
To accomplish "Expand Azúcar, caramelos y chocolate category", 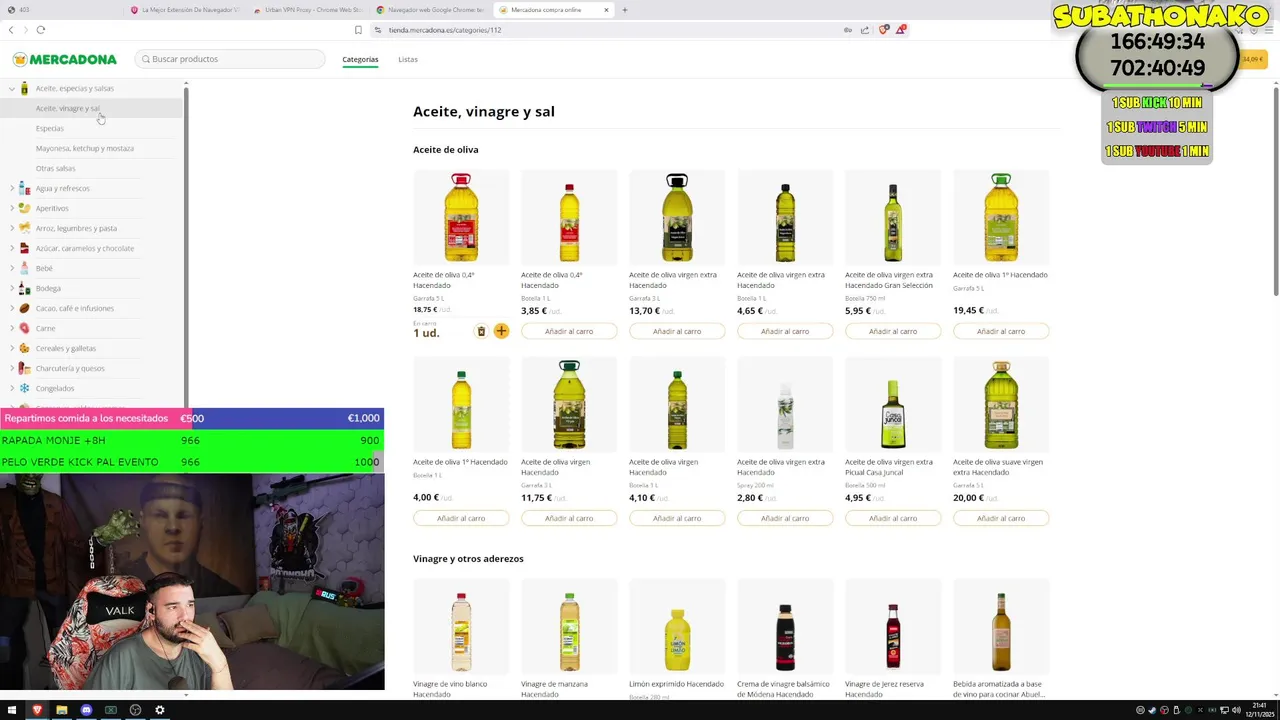I will click(x=12, y=248).
